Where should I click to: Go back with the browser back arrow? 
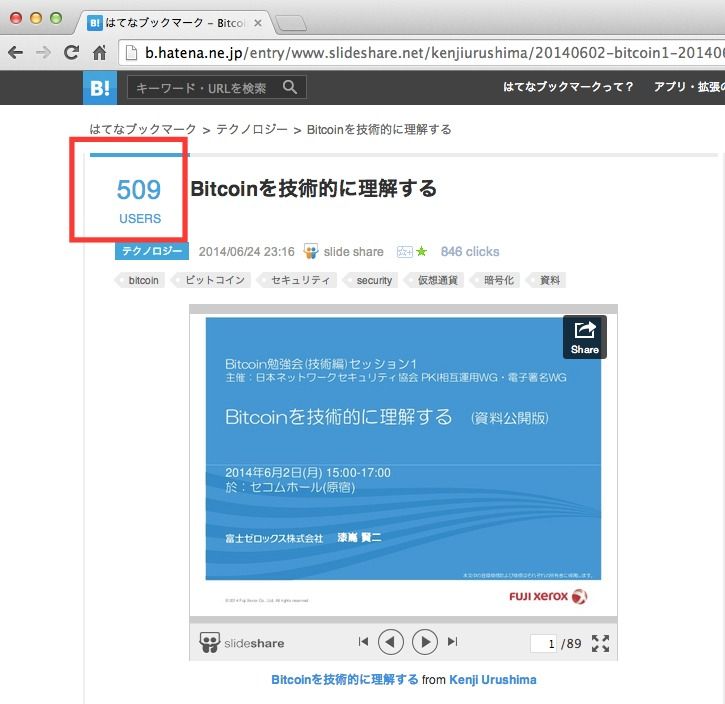point(15,53)
